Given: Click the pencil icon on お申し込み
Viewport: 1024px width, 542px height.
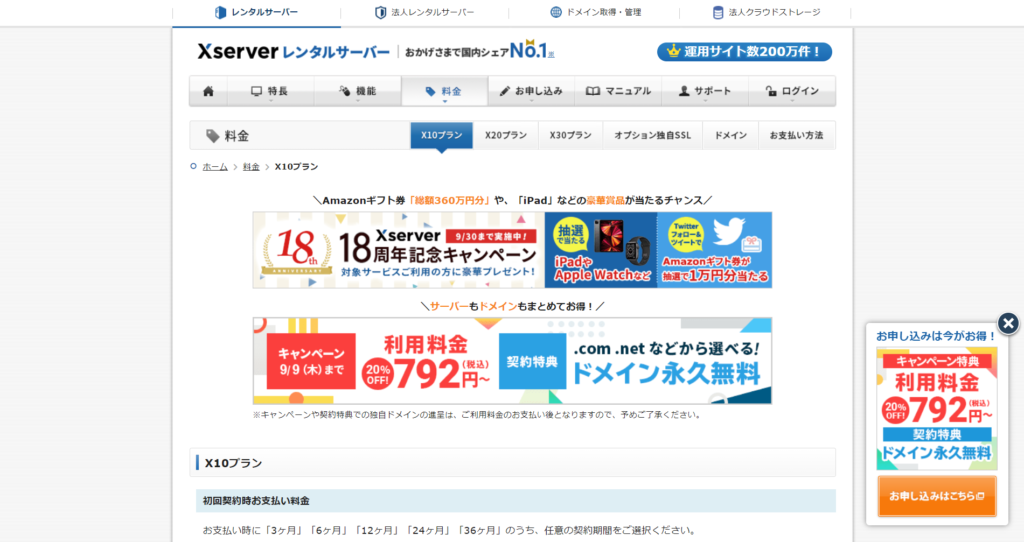Looking at the screenshot, I should pos(505,91).
